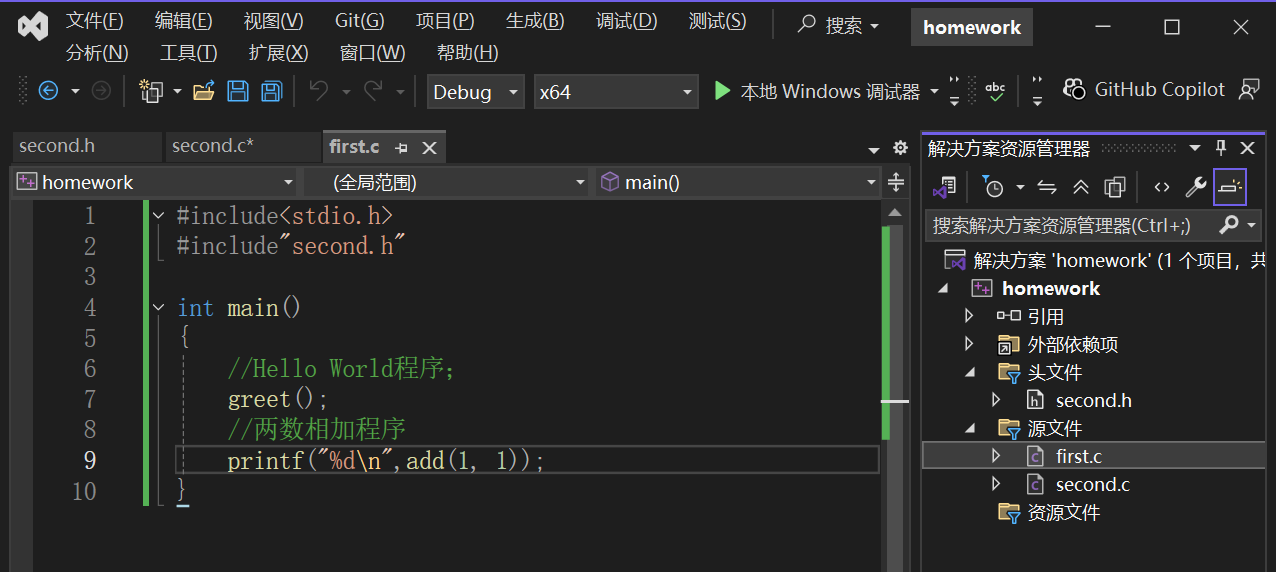1276x572 pixels.
Task: Save the current file with Save icon
Action: point(238,91)
